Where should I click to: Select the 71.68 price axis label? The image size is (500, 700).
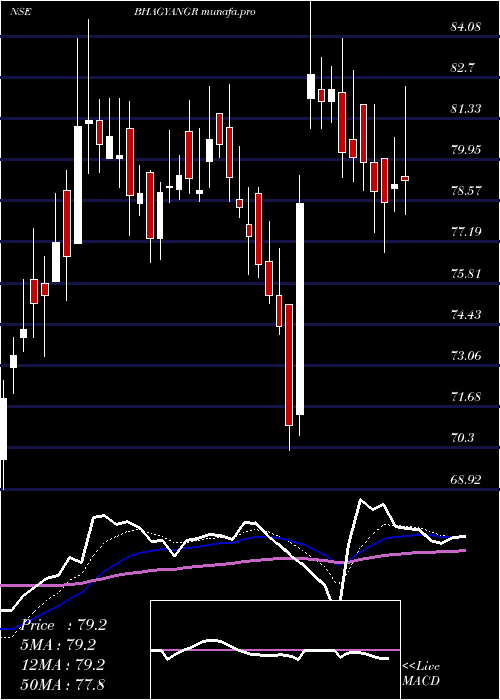tap(466, 396)
